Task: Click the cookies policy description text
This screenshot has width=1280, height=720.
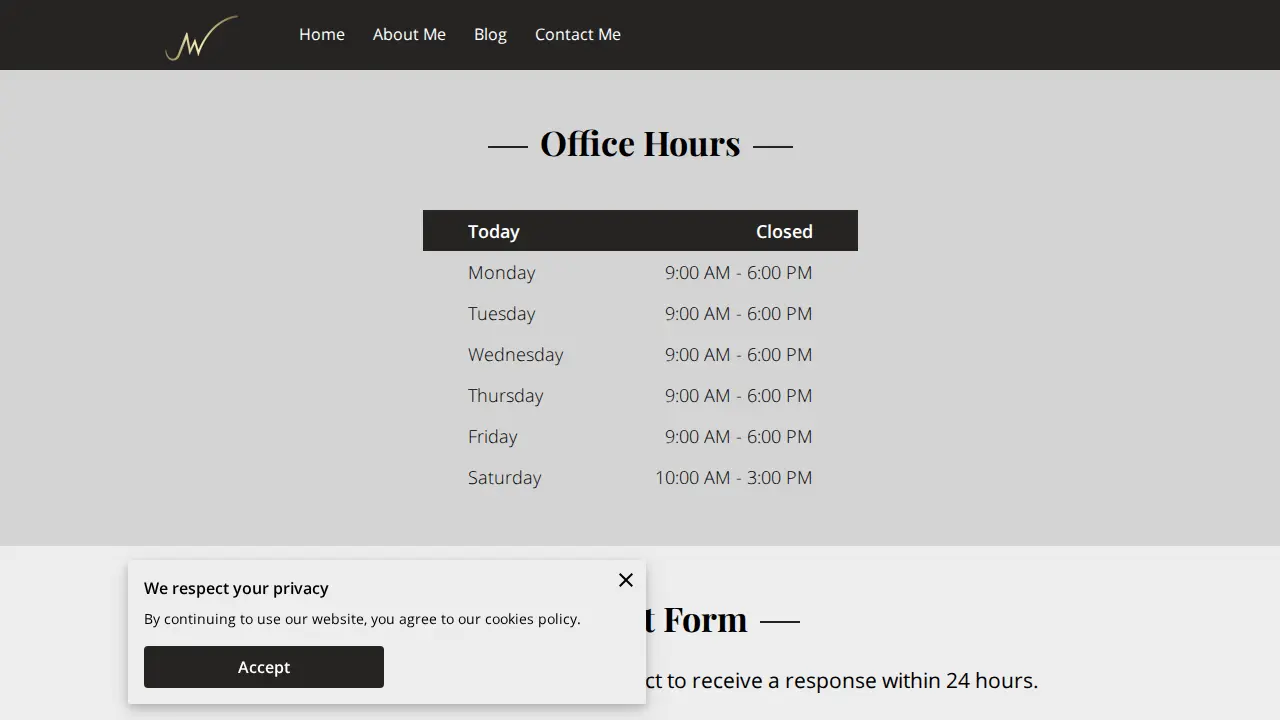Action: click(x=362, y=618)
